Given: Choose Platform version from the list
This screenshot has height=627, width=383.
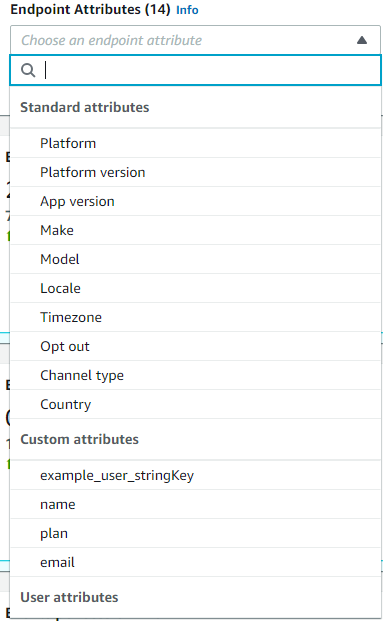Looking at the screenshot, I should click(x=195, y=172).
